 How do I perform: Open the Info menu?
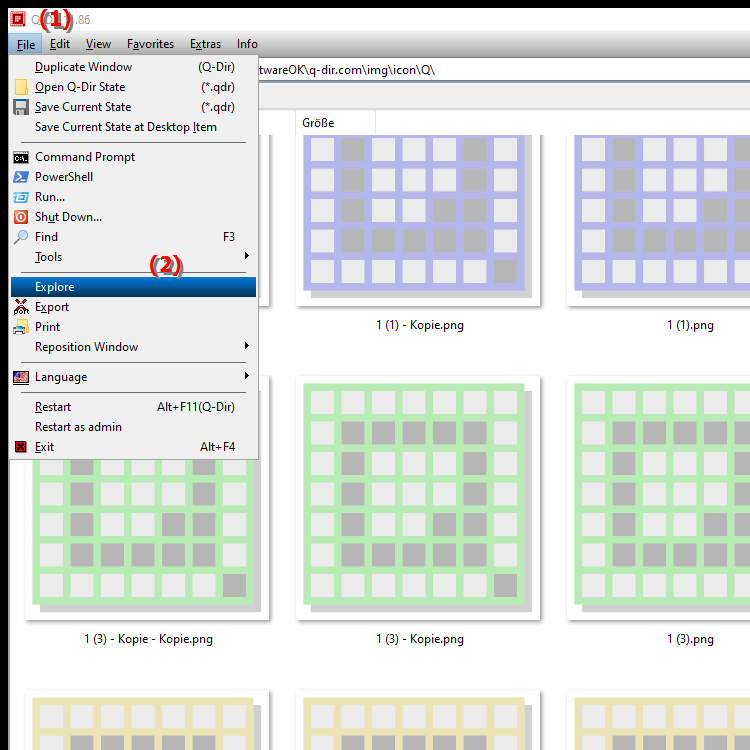tap(247, 44)
